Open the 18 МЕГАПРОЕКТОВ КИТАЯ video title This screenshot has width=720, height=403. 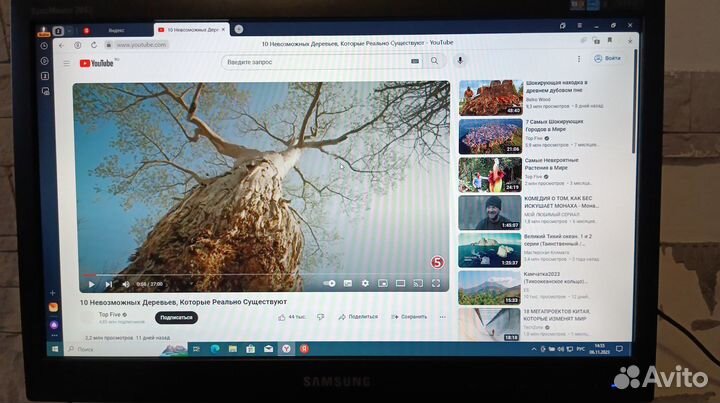pos(557,315)
